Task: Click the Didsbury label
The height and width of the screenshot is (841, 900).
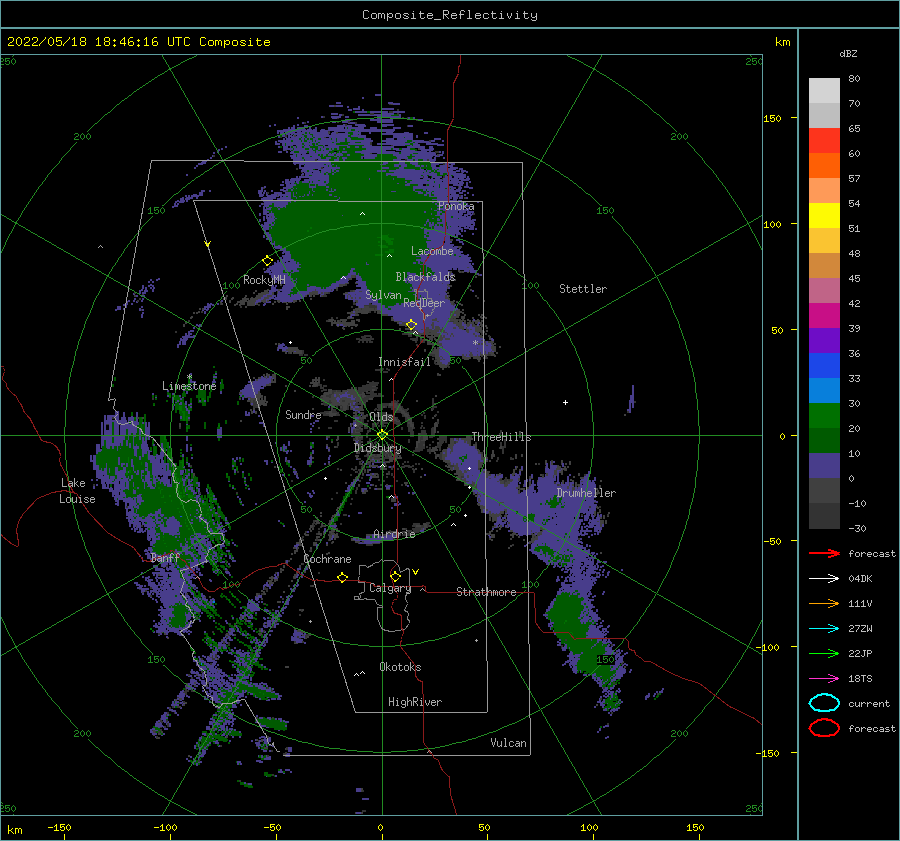Action: [378, 448]
